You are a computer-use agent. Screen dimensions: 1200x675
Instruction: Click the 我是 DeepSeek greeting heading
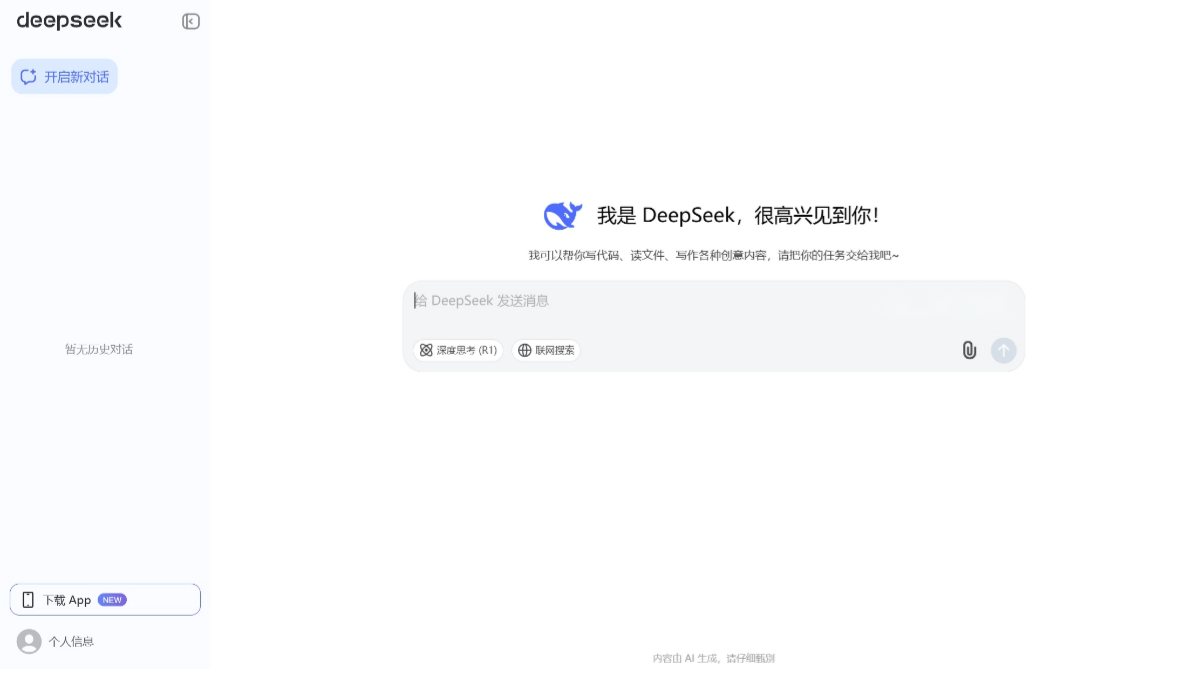coord(738,215)
